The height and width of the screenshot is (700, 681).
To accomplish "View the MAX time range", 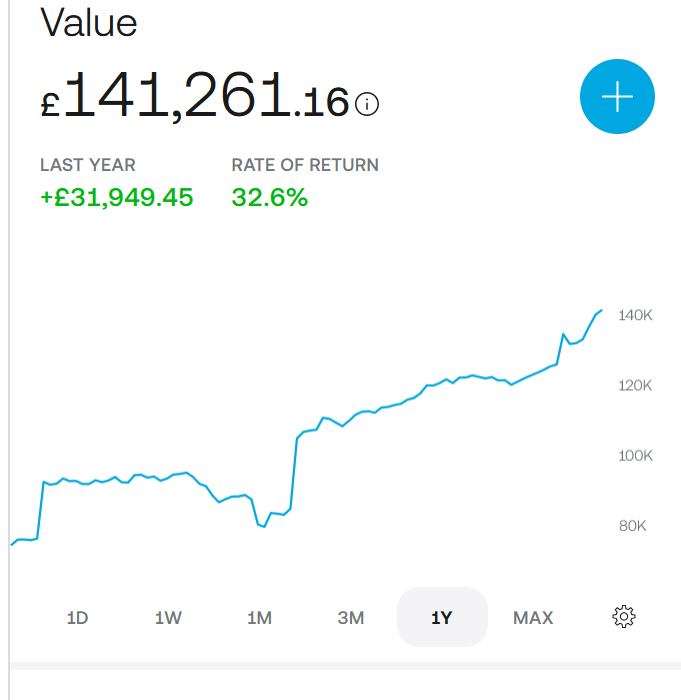I will (x=533, y=618).
